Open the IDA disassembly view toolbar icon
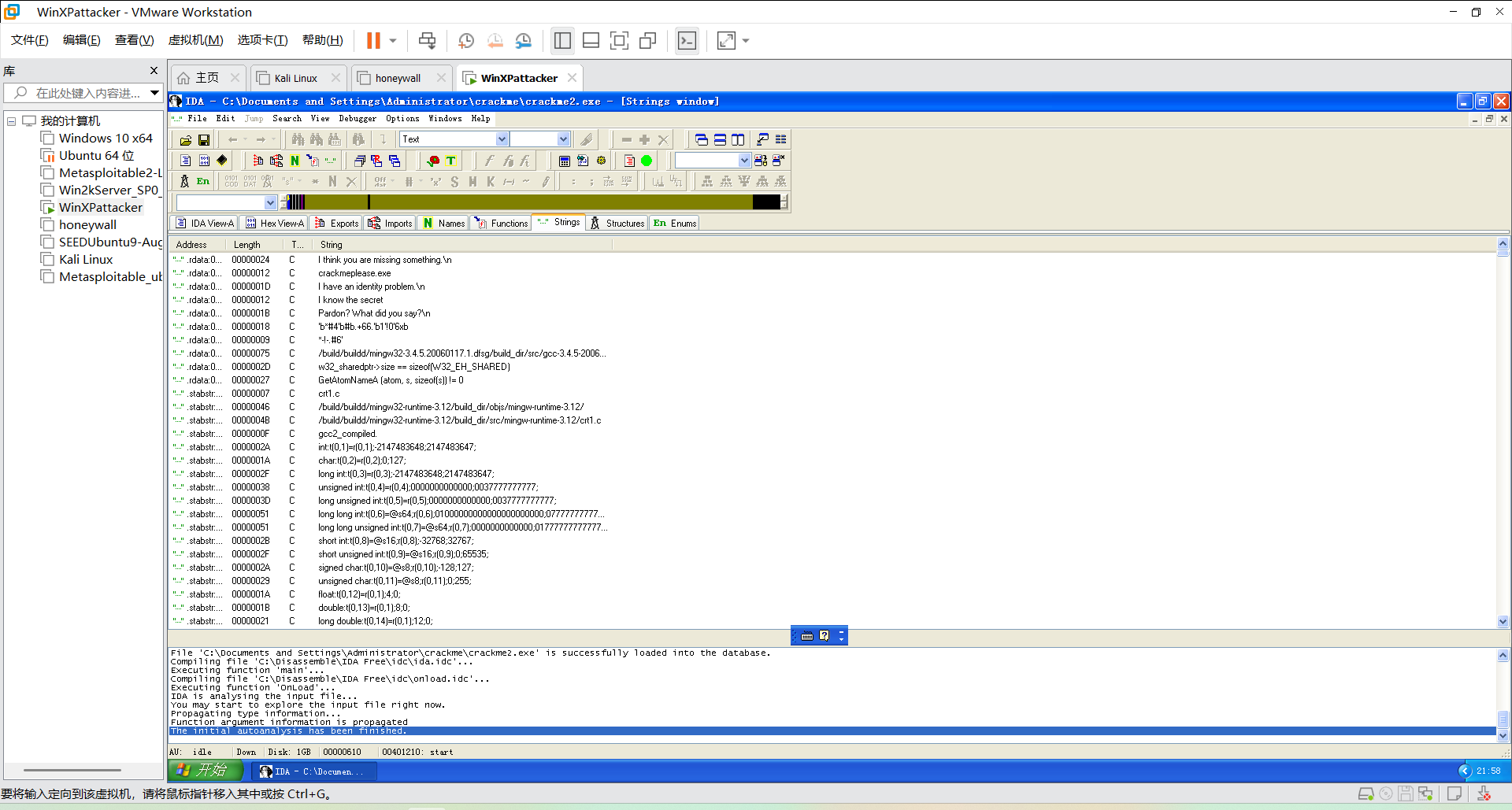This screenshot has width=1512, height=810. pos(186,161)
